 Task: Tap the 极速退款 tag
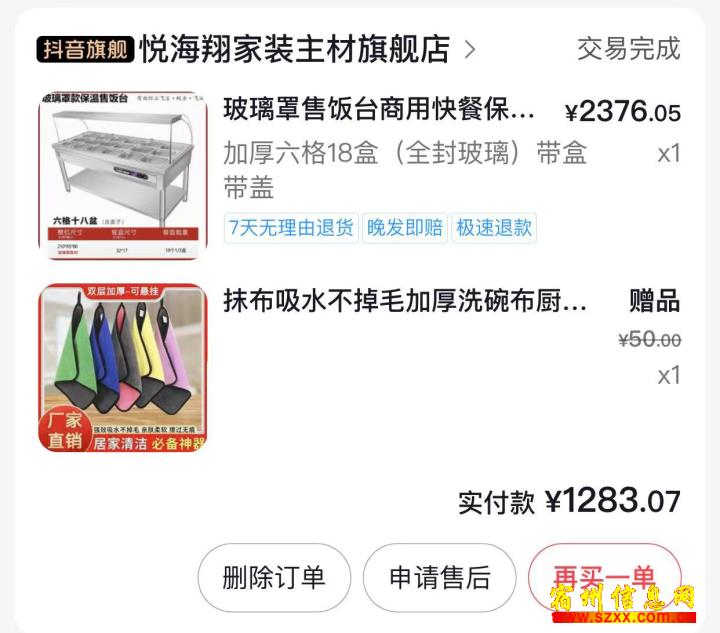(494, 228)
